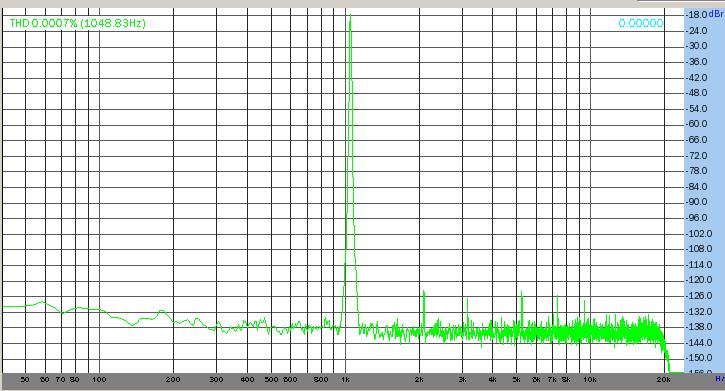The image size is (725, 391).
Task: Click the 20k frequency axis label
Action: click(x=664, y=379)
